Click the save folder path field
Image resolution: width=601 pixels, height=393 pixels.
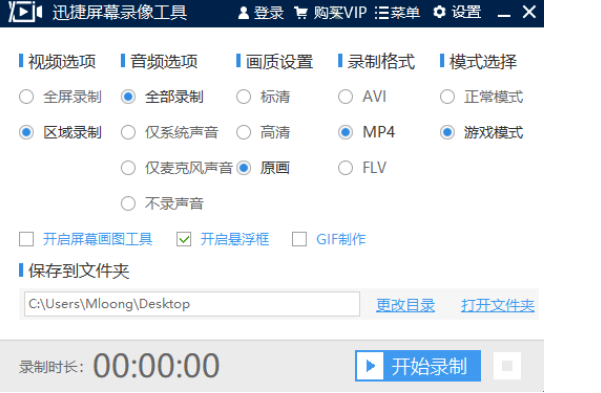click(192, 304)
